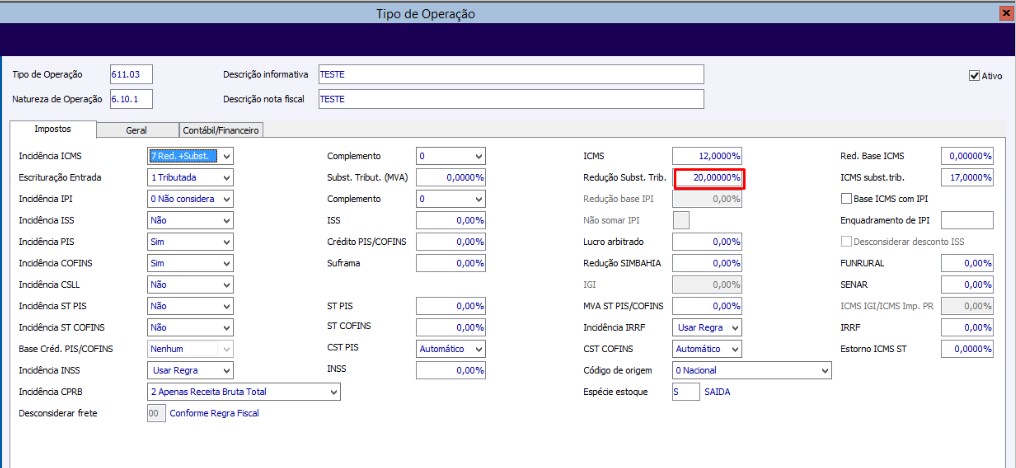Click the Não somar IPI checkbox
1016x468 pixels.
682,220
